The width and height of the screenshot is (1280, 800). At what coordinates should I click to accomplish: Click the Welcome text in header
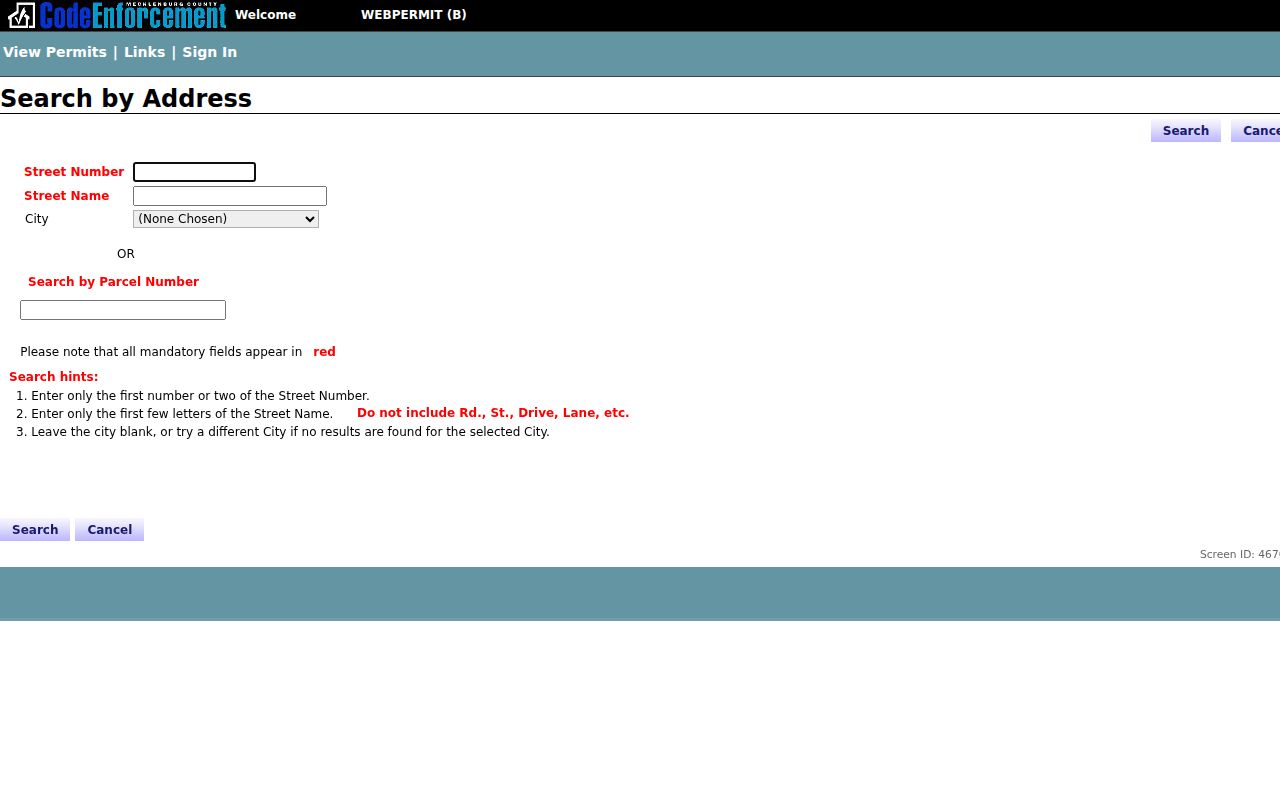(x=265, y=15)
